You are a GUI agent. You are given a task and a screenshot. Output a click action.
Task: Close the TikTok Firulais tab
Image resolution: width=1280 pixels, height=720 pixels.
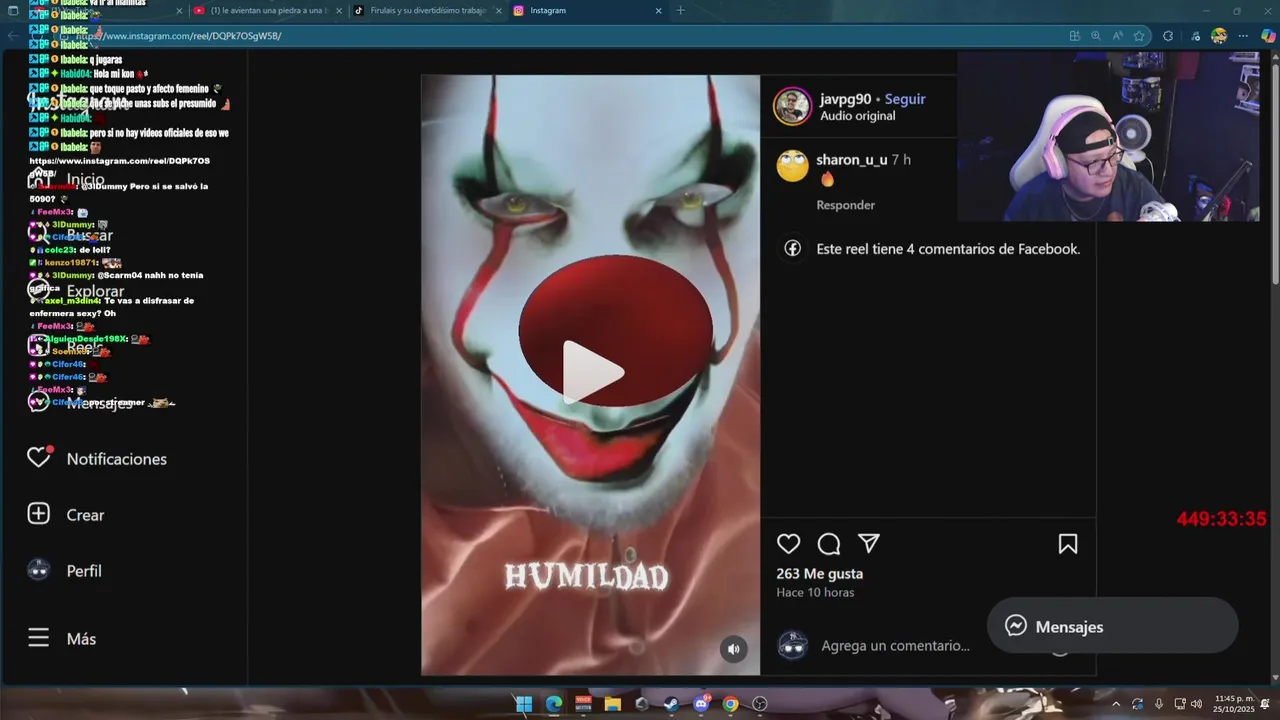(x=498, y=11)
